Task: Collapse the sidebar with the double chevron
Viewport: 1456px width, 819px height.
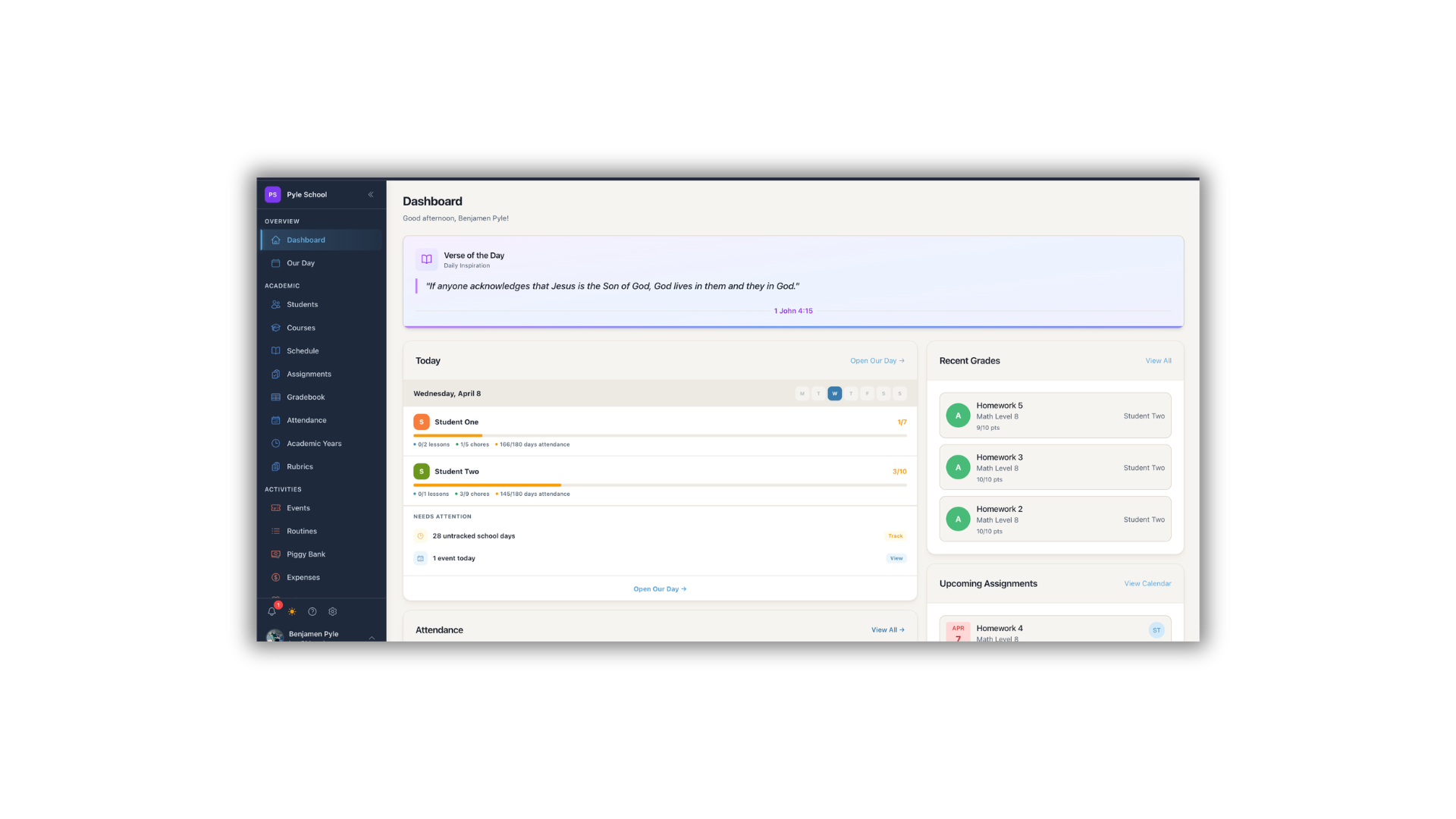Action: point(371,194)
